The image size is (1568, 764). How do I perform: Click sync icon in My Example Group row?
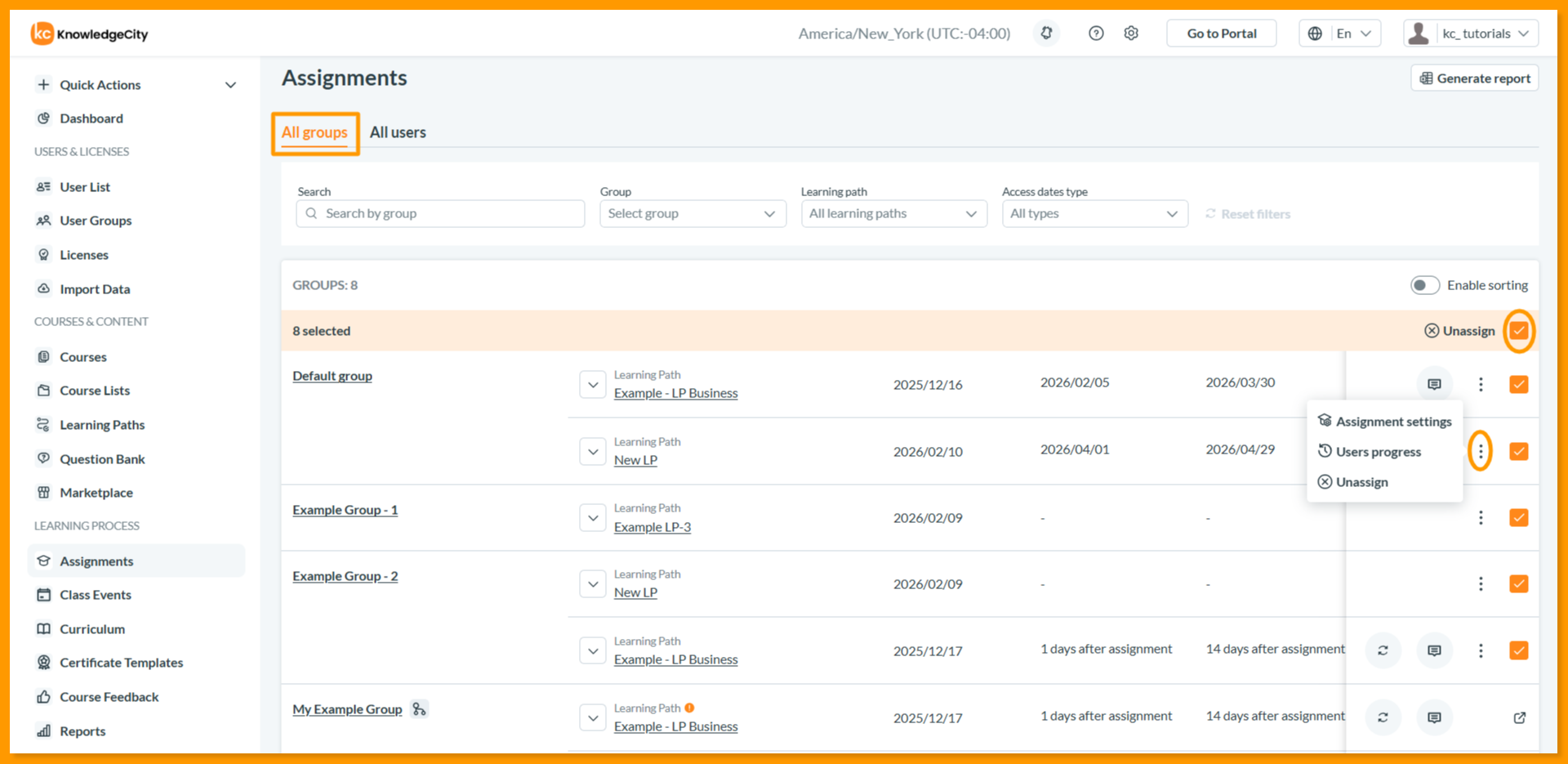tap(1383, 717)
